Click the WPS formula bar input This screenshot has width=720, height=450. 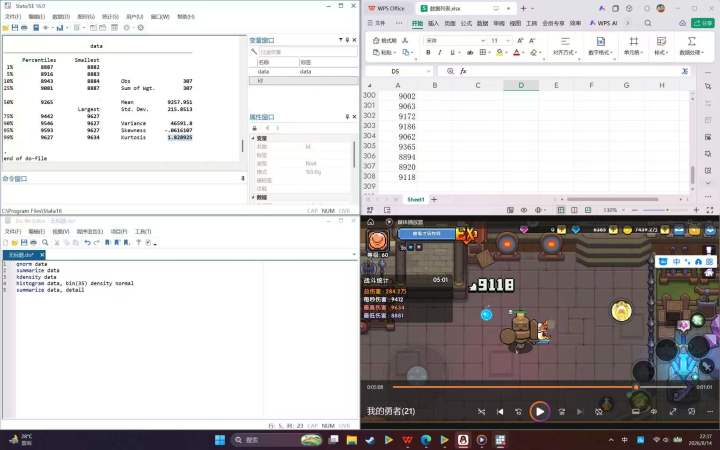pyautogui.click(x=574, y=71)
